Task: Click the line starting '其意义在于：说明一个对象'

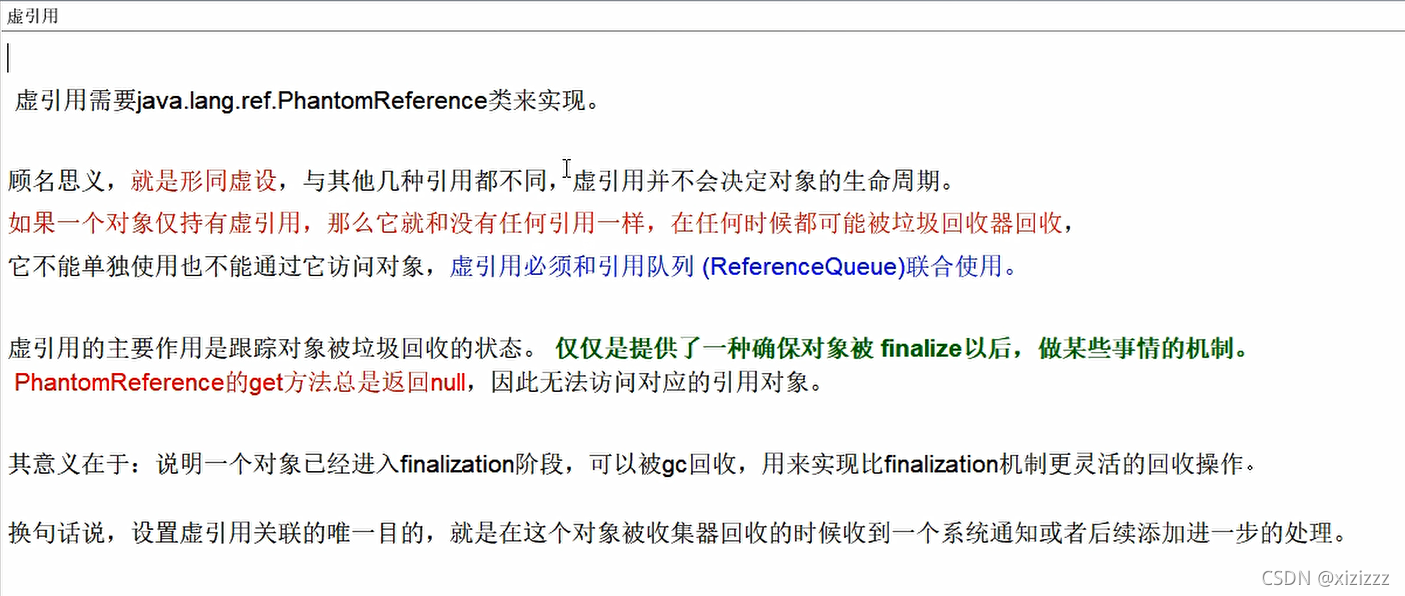Action: (632, 466)
